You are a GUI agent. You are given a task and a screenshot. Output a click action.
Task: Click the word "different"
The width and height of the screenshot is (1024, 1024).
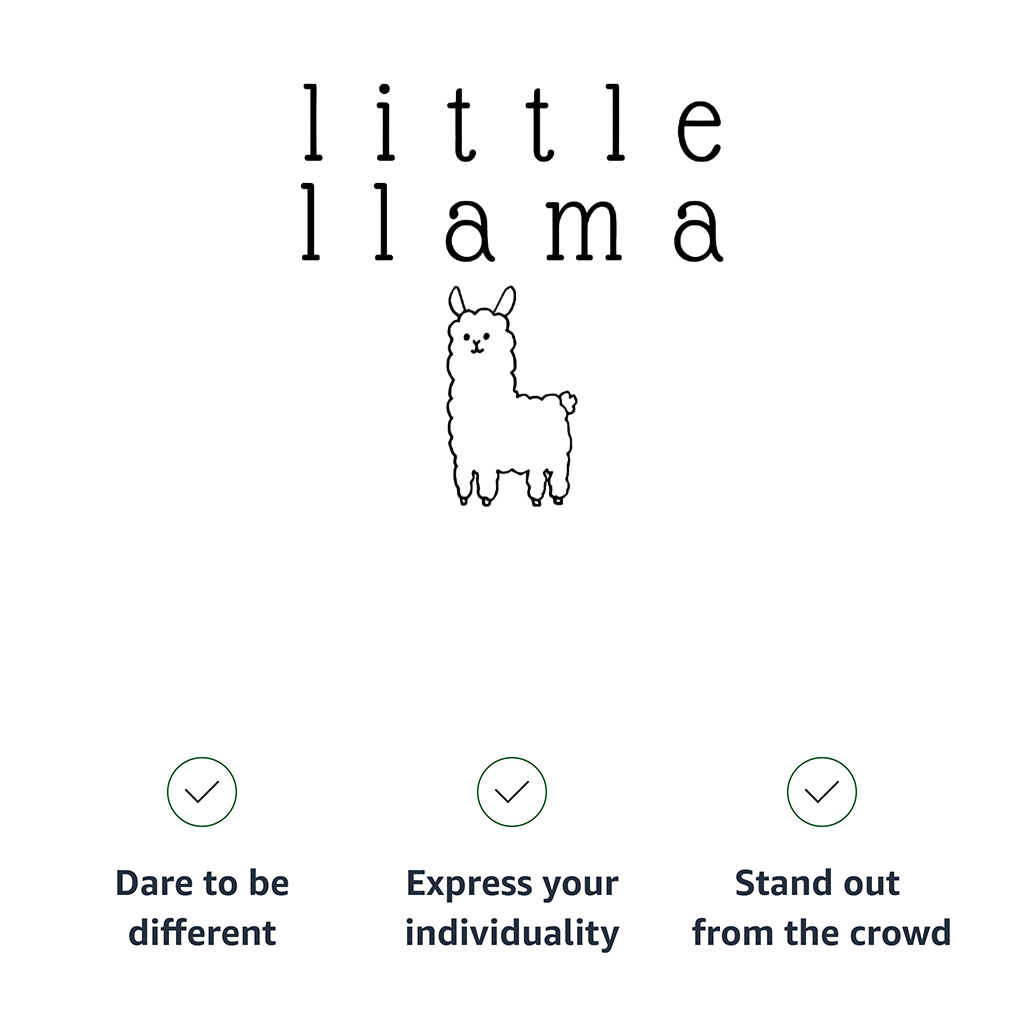pyautogui.click(x=202, y=933)
